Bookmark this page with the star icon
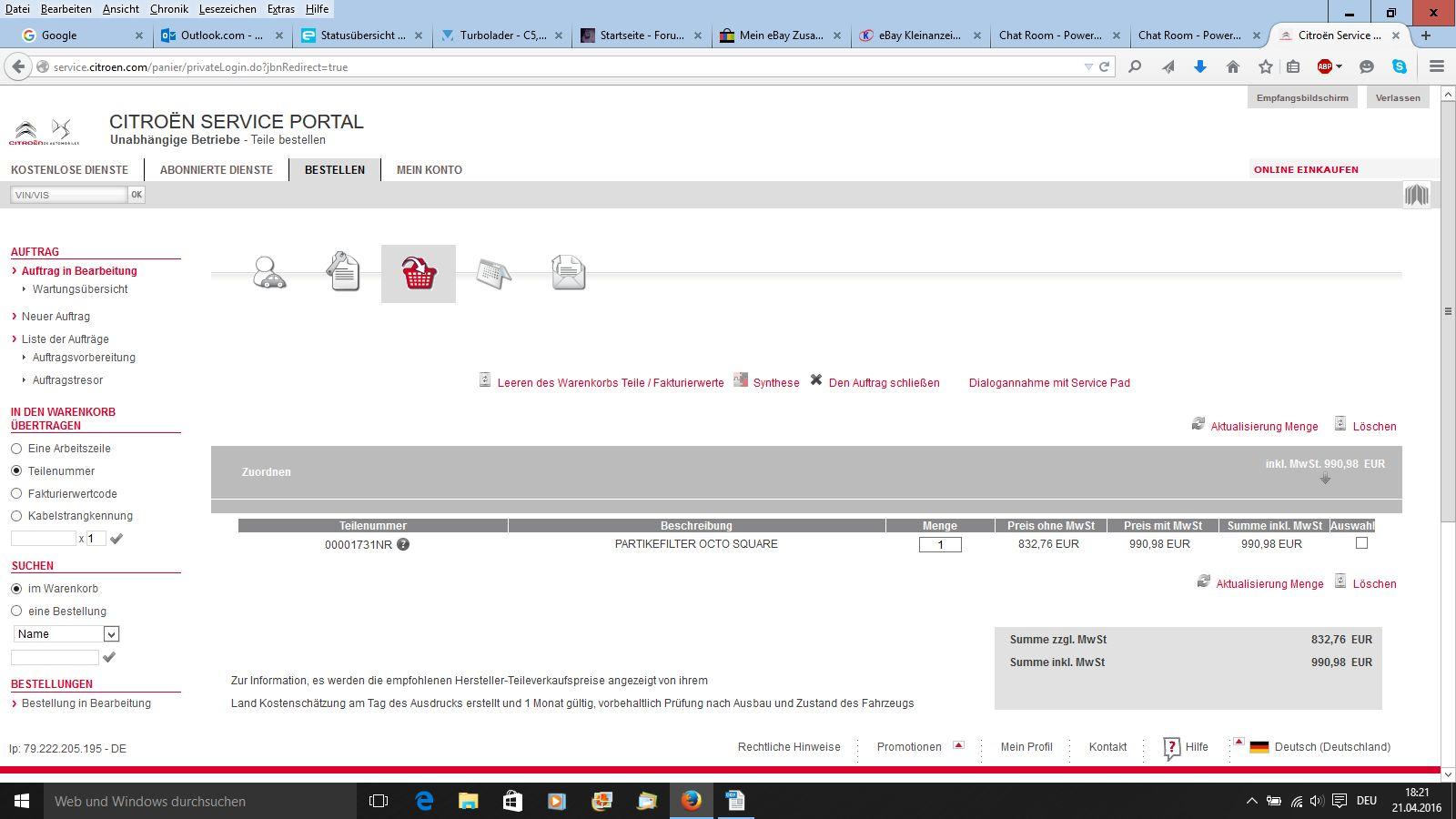1456x819 pixels. point(1266,66)
